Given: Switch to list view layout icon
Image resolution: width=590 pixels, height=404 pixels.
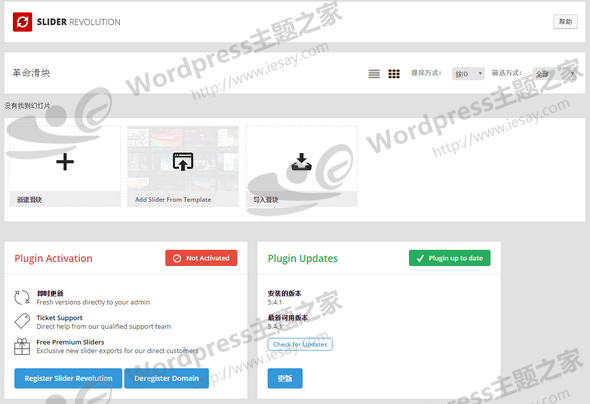Looking at the screenshot, I should click(374, 74).
